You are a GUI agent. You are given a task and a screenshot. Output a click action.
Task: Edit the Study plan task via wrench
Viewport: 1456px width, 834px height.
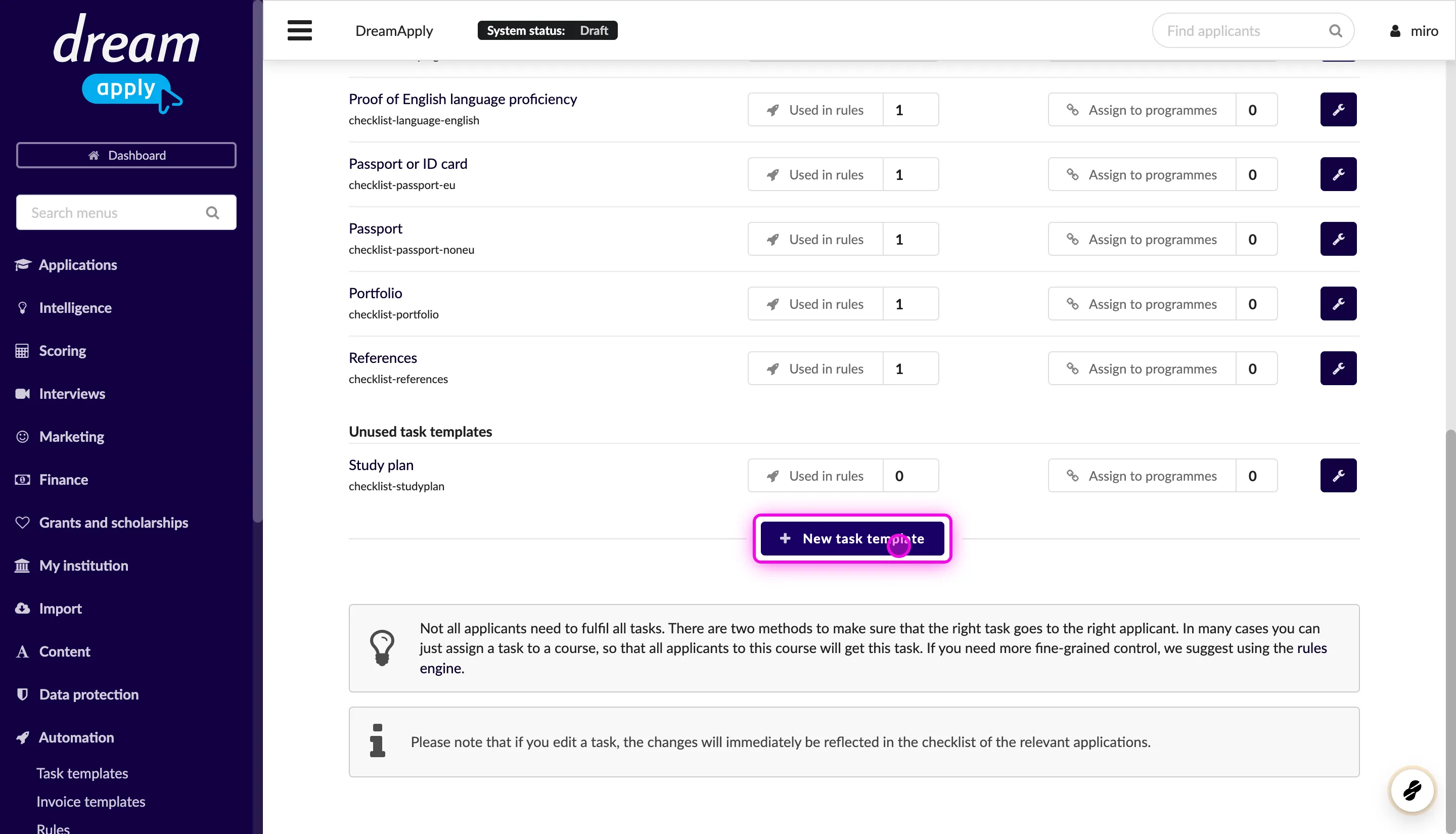(x=1338, y=476)
